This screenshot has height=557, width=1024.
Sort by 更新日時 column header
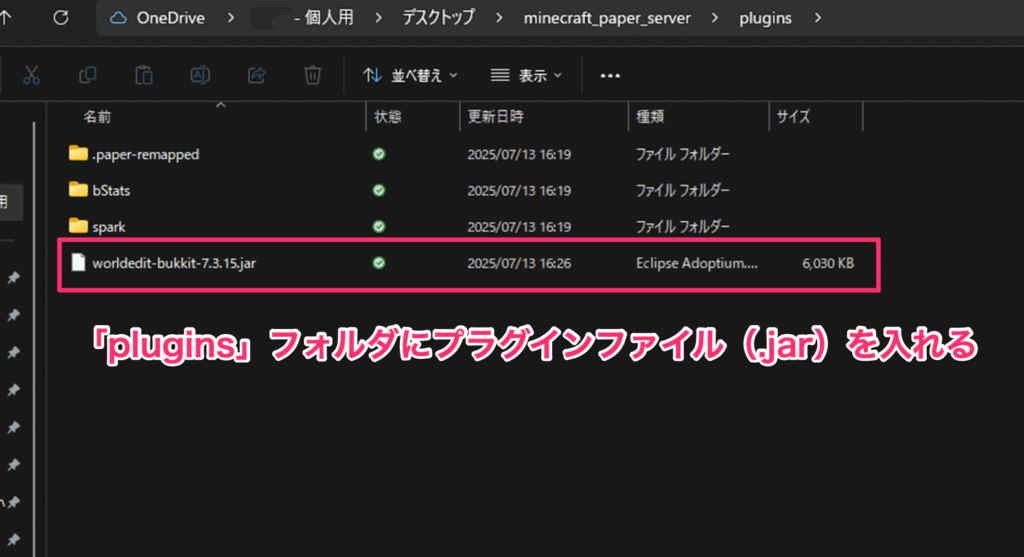[496, 117]
